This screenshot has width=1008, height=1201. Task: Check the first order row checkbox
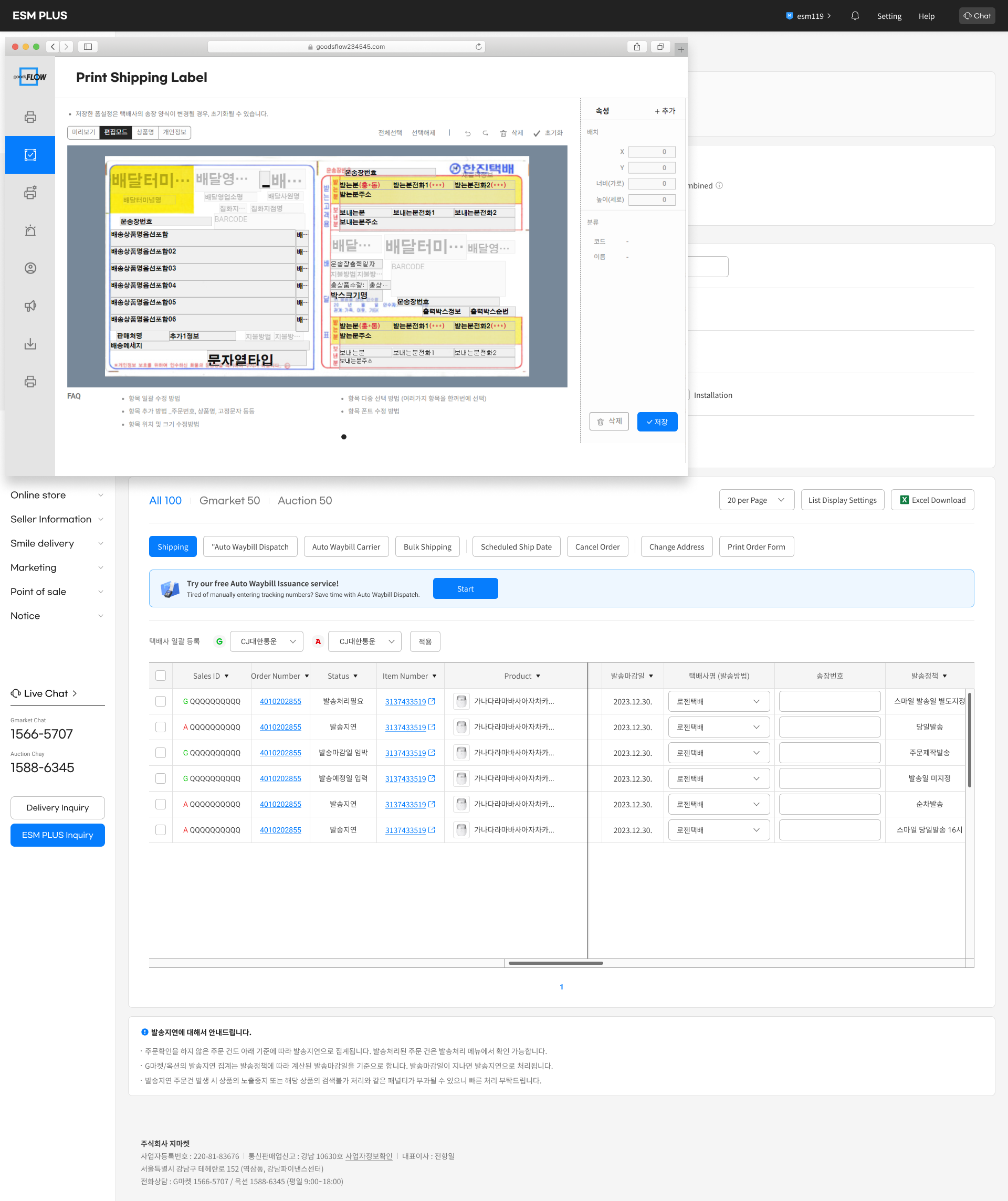pyautogui.click(x=161, y=702)
